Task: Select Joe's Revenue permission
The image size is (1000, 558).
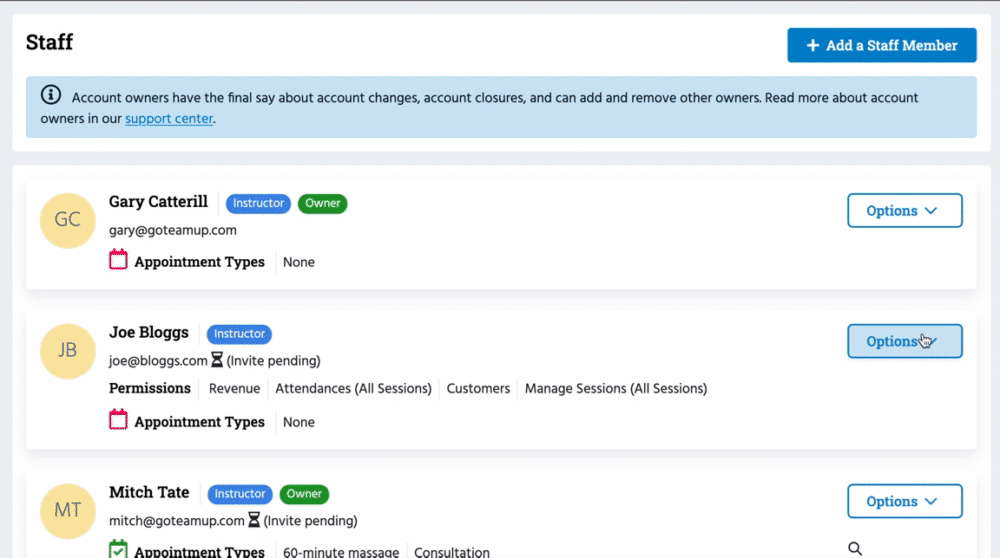Action: click(x=234, y=388)
